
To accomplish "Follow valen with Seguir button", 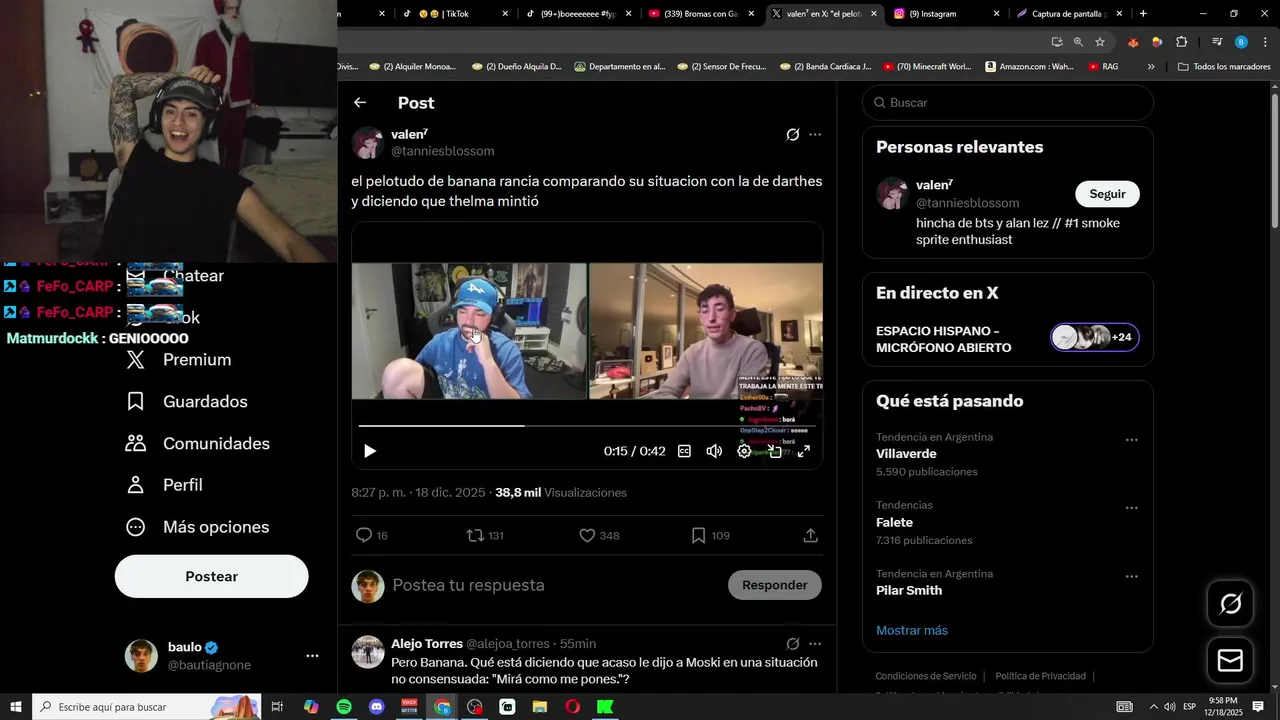I will 1107,194.
